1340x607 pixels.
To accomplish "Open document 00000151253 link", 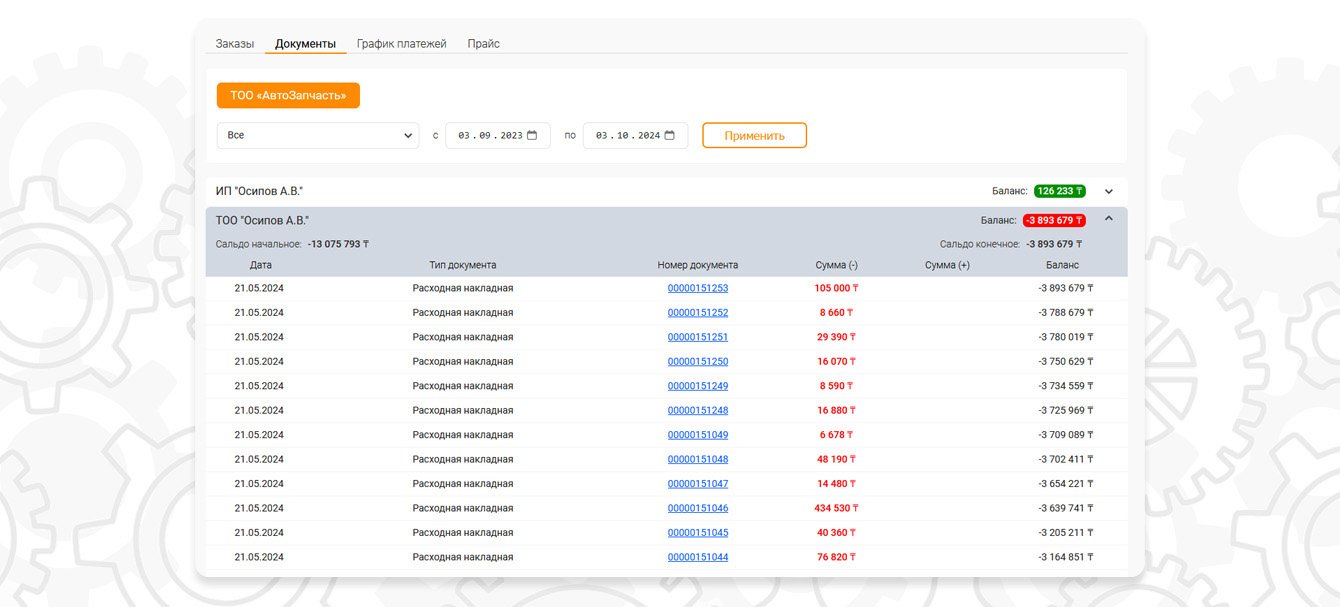I will pyautogui.click(x=698, y=288).
